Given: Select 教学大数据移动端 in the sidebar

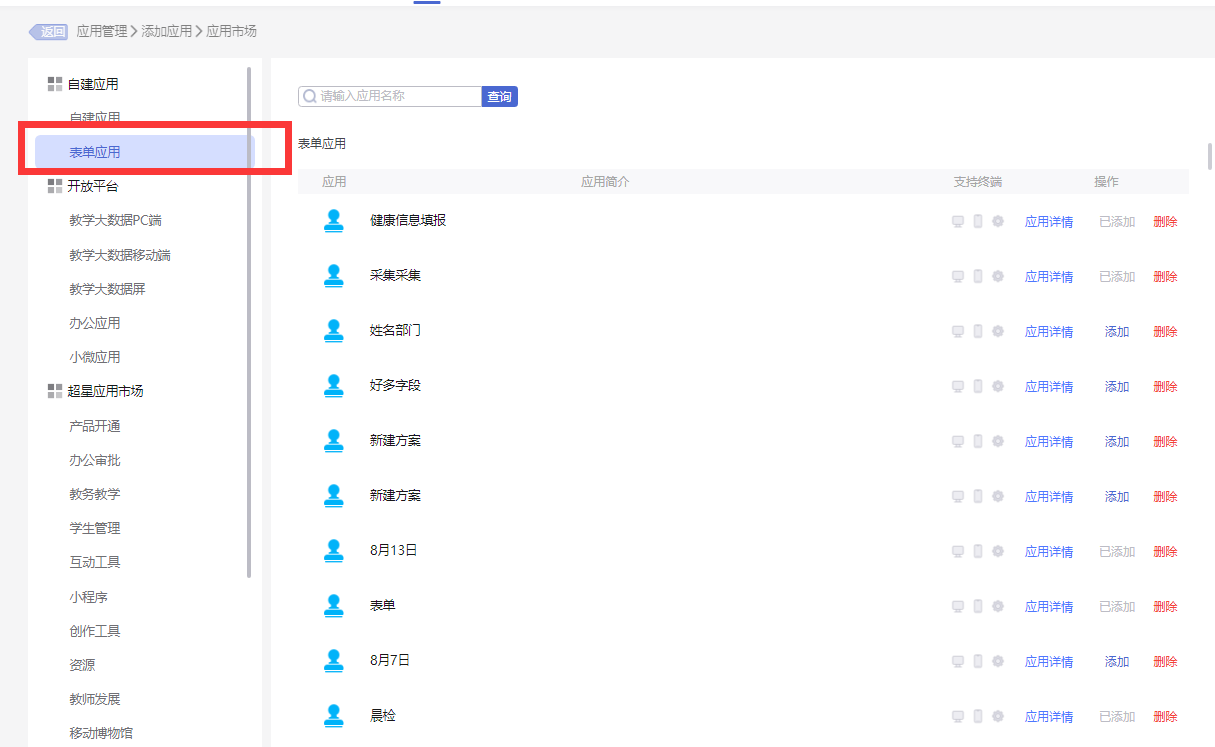Looking at the screenshot, I should 120,255.
